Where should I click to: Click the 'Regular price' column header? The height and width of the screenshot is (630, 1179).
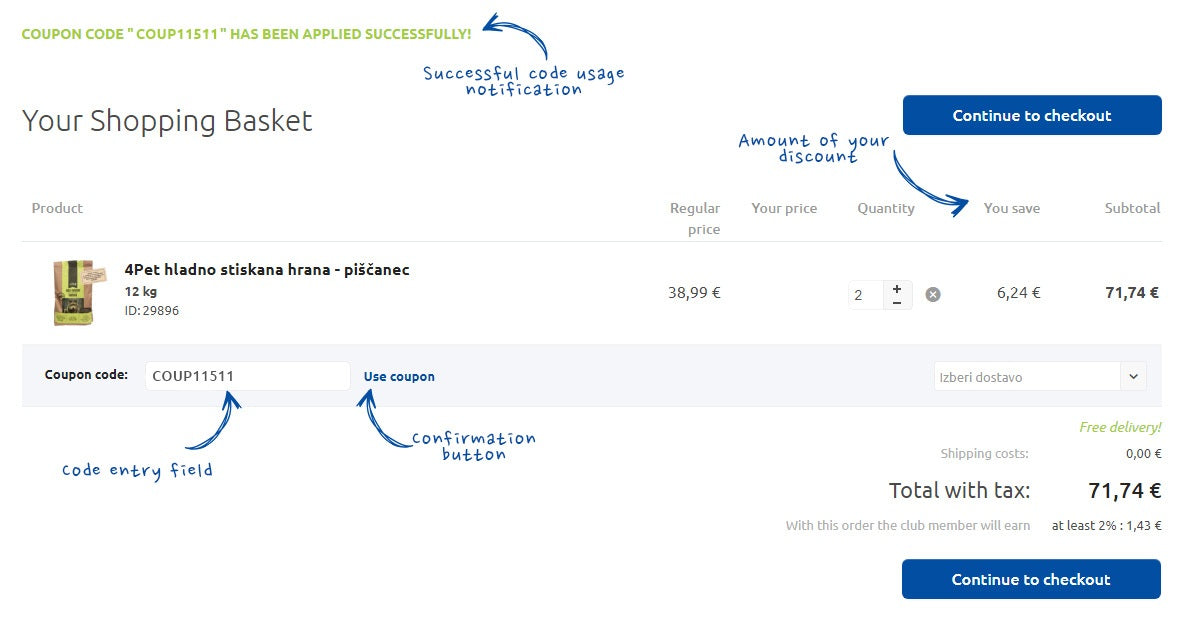pyautogui.click(x=696, y=218)
